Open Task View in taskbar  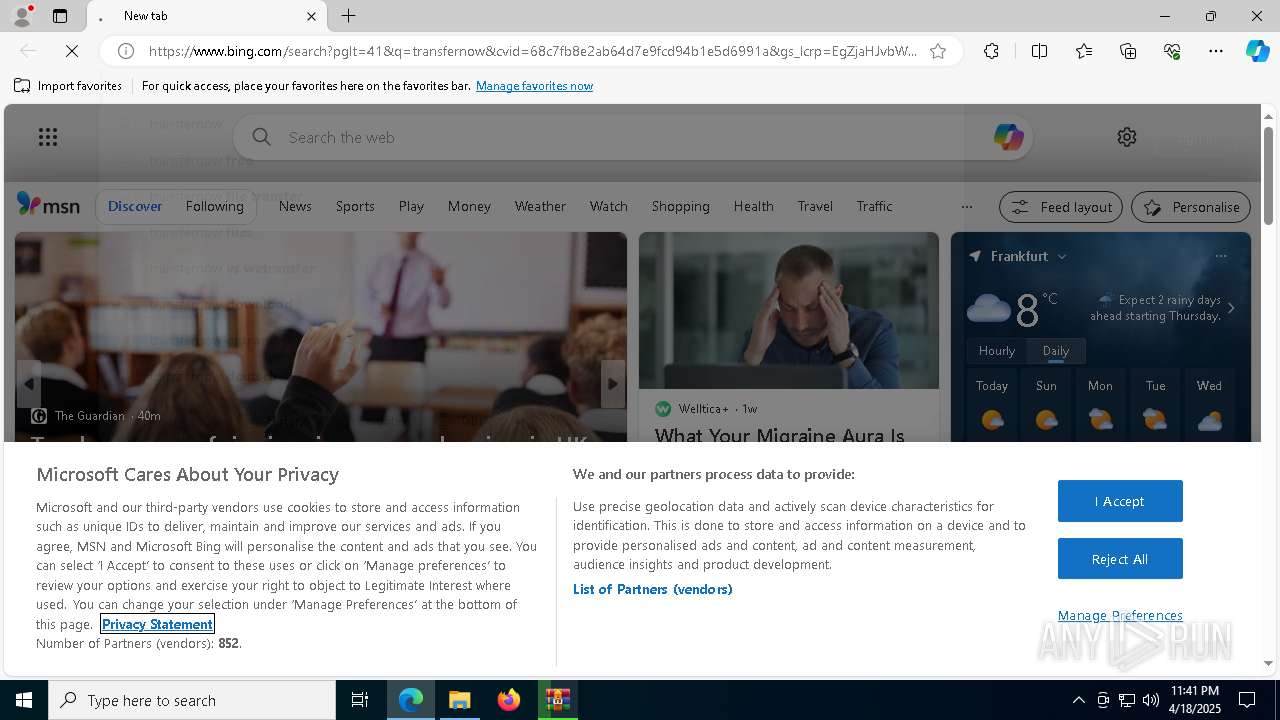(360, 700)
